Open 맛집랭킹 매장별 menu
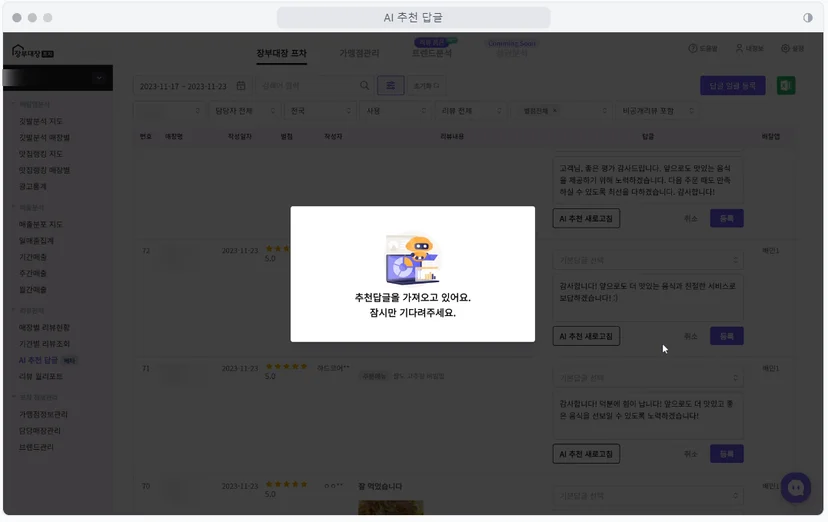This screenshot has width=828, height=522. pyautogui.click(x=44, y=170)
